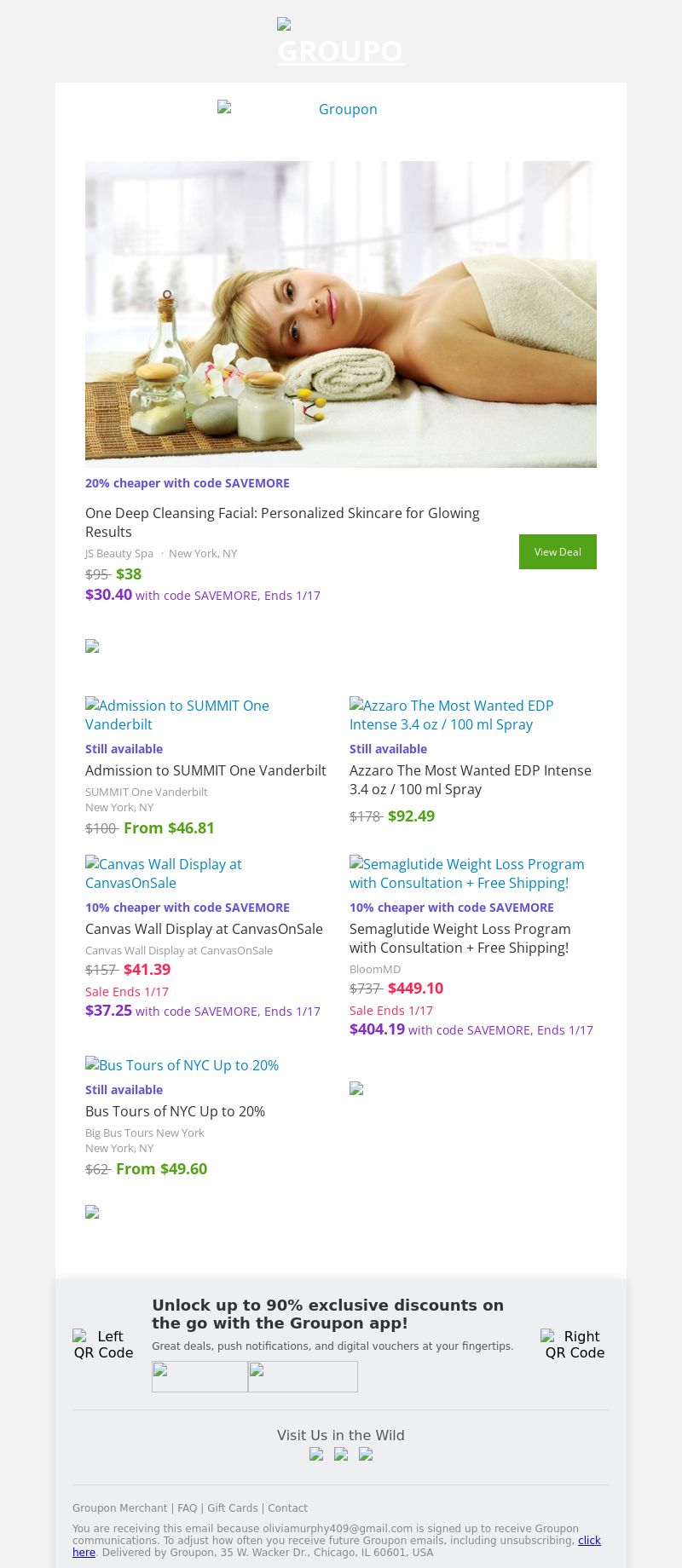Open the Right QR Code image
This screenshot has width=682, height=1568.
tap(575, 1345)
